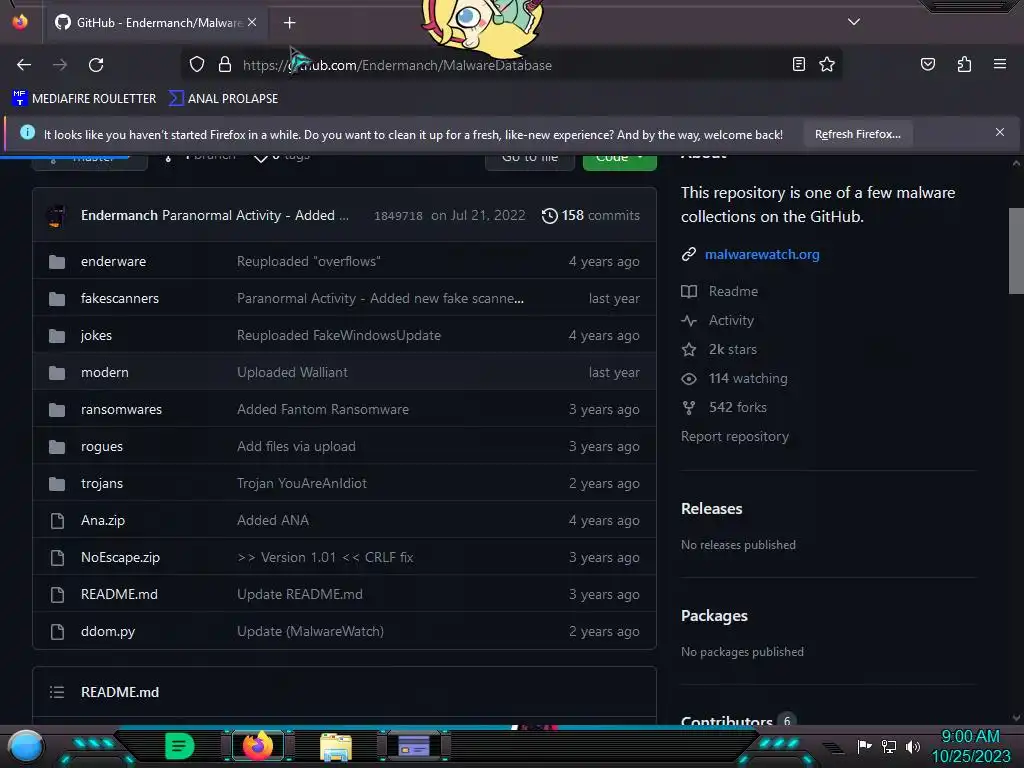Open the Firefox hamburger menu

(999, 64)
